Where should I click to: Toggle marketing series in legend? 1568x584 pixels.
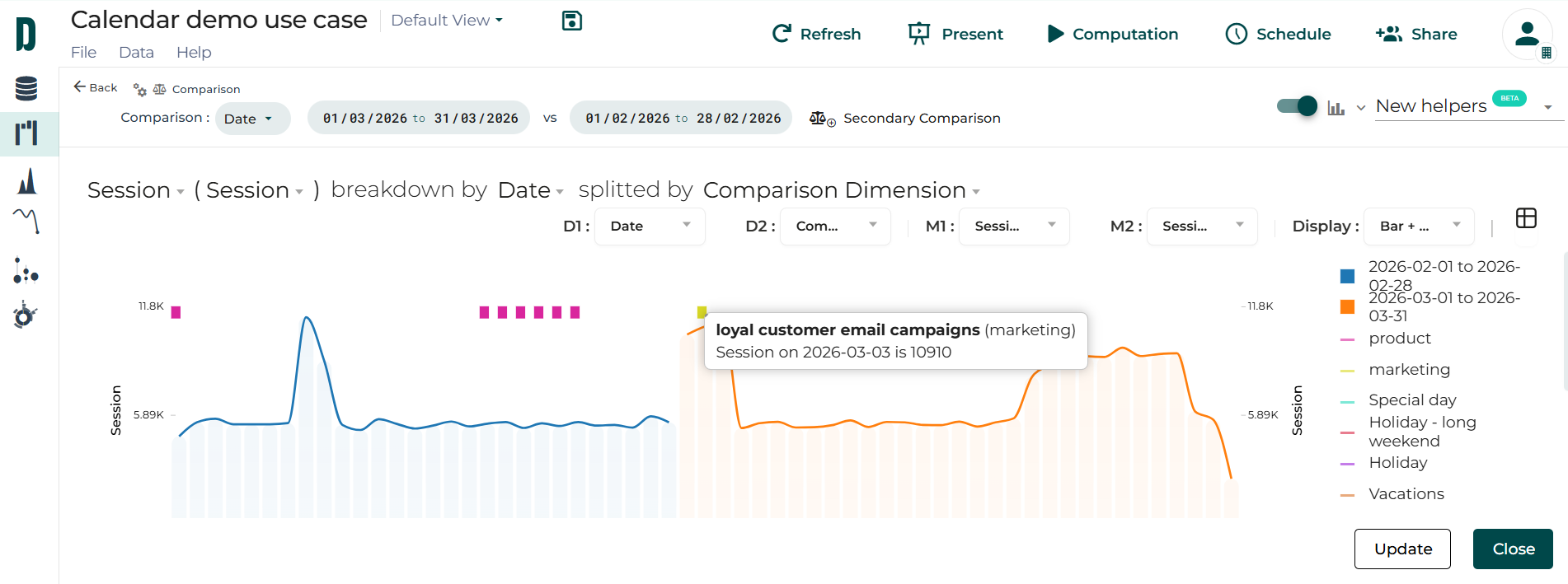point(1408,370)
